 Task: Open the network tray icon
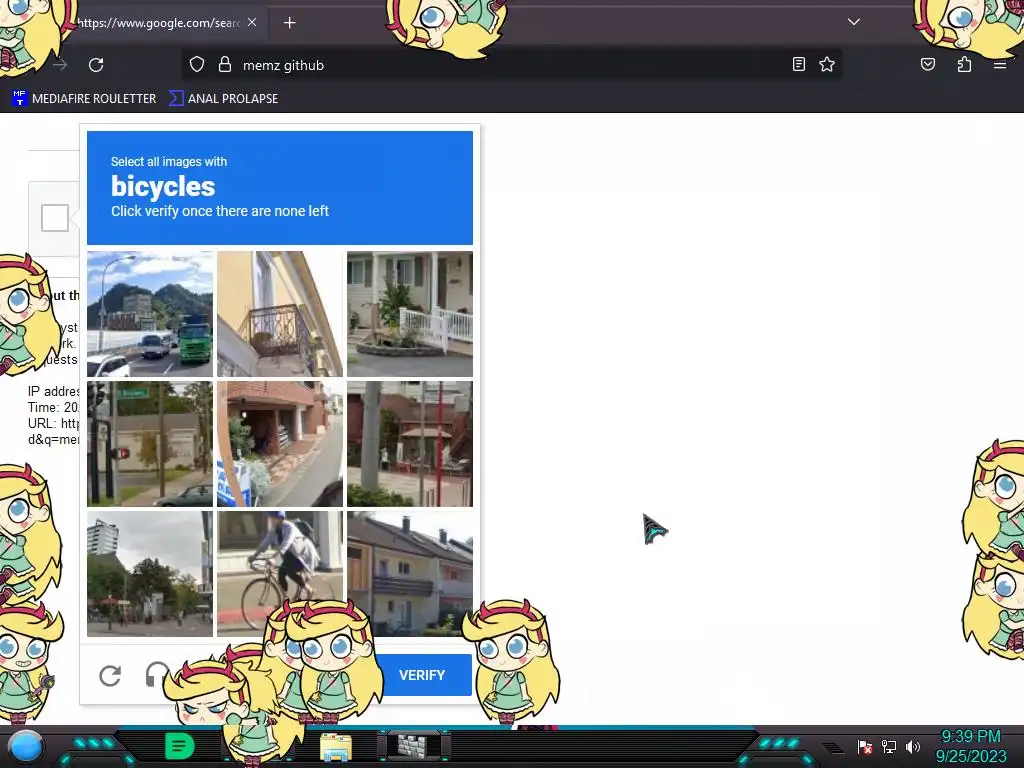pos(889,747)
